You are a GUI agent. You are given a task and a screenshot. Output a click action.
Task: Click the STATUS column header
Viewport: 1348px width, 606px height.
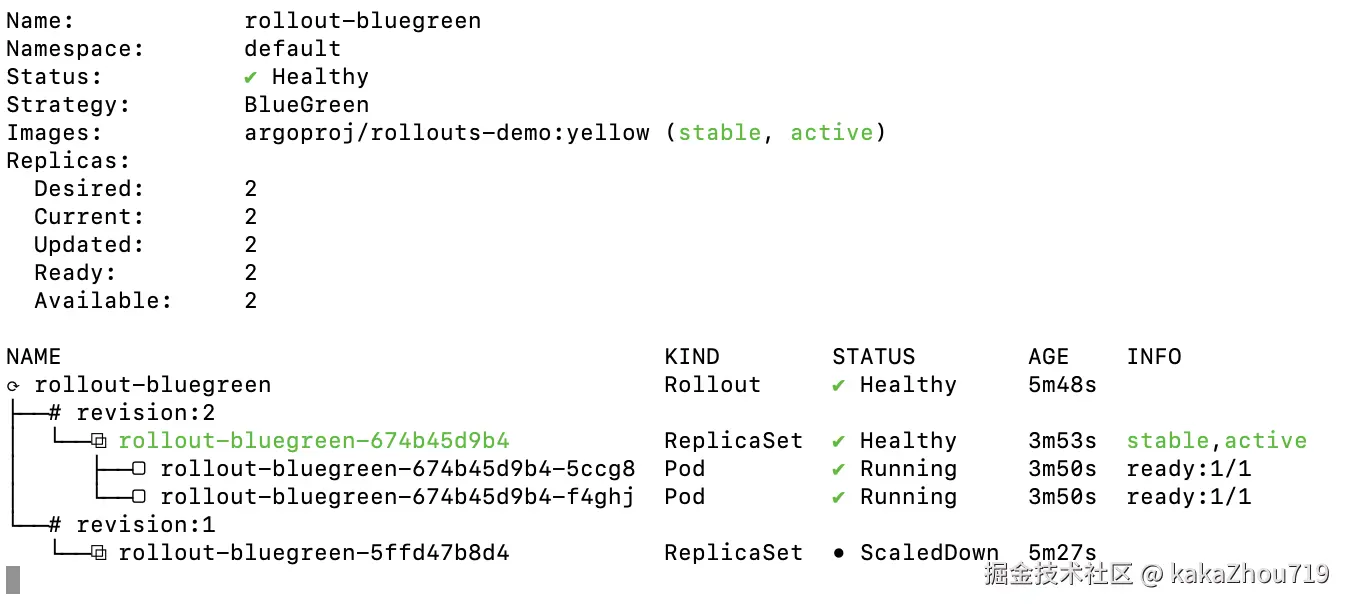pyautogui.click(x=873, y=357)
